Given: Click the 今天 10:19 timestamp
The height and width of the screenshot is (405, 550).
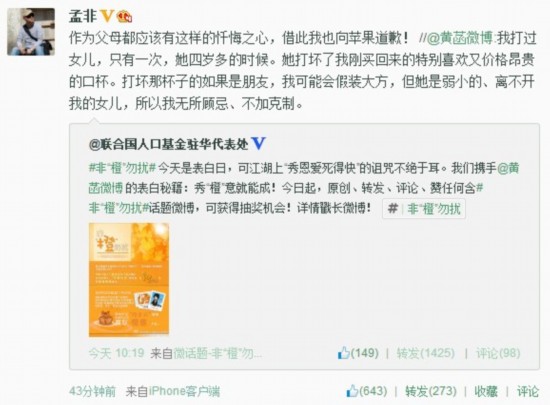Looking at the screenshot, I should click(116, 353).
